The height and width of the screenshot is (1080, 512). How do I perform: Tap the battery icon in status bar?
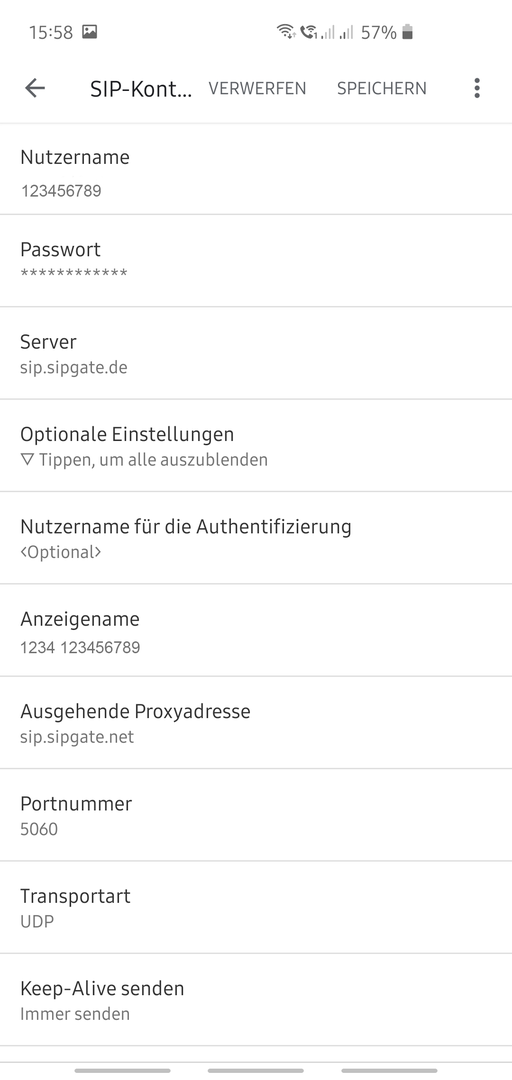[x=407, y=32]
